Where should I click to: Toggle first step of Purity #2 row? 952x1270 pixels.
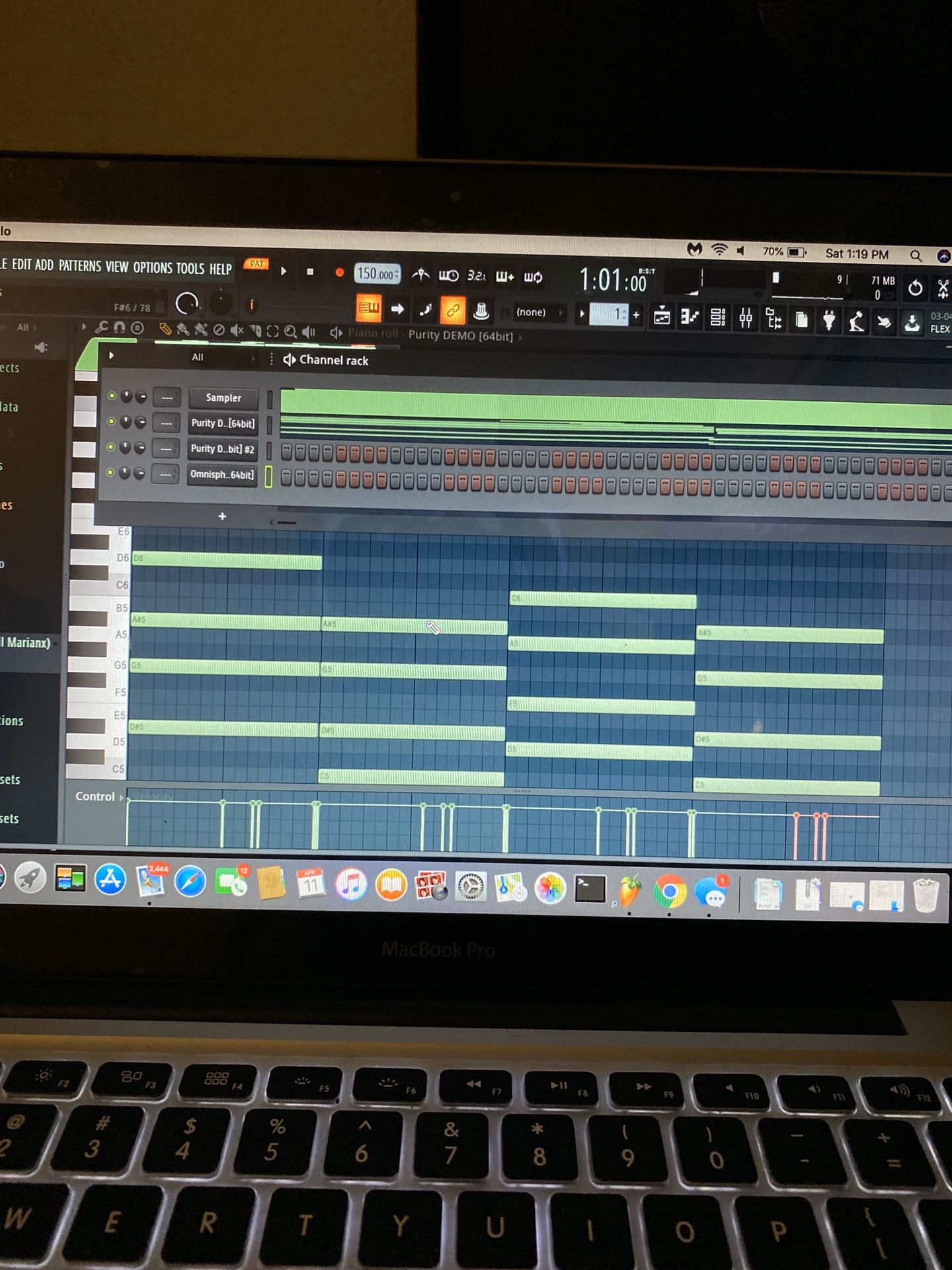286,452
